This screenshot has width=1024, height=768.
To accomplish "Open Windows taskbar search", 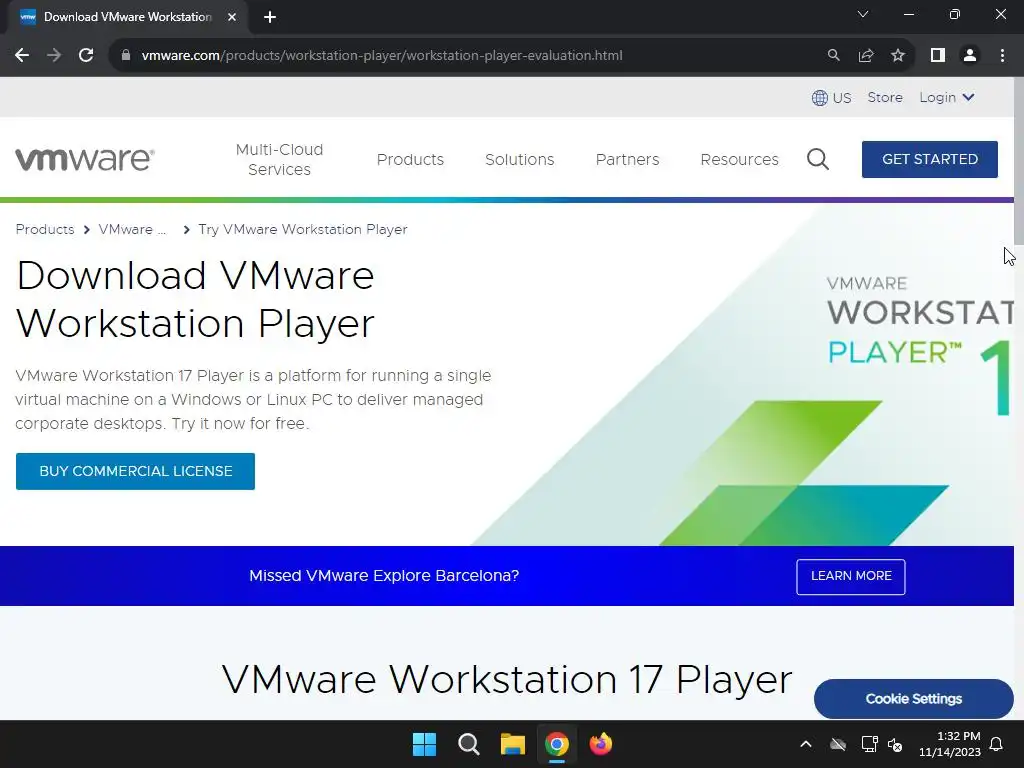I will point(468,744).
